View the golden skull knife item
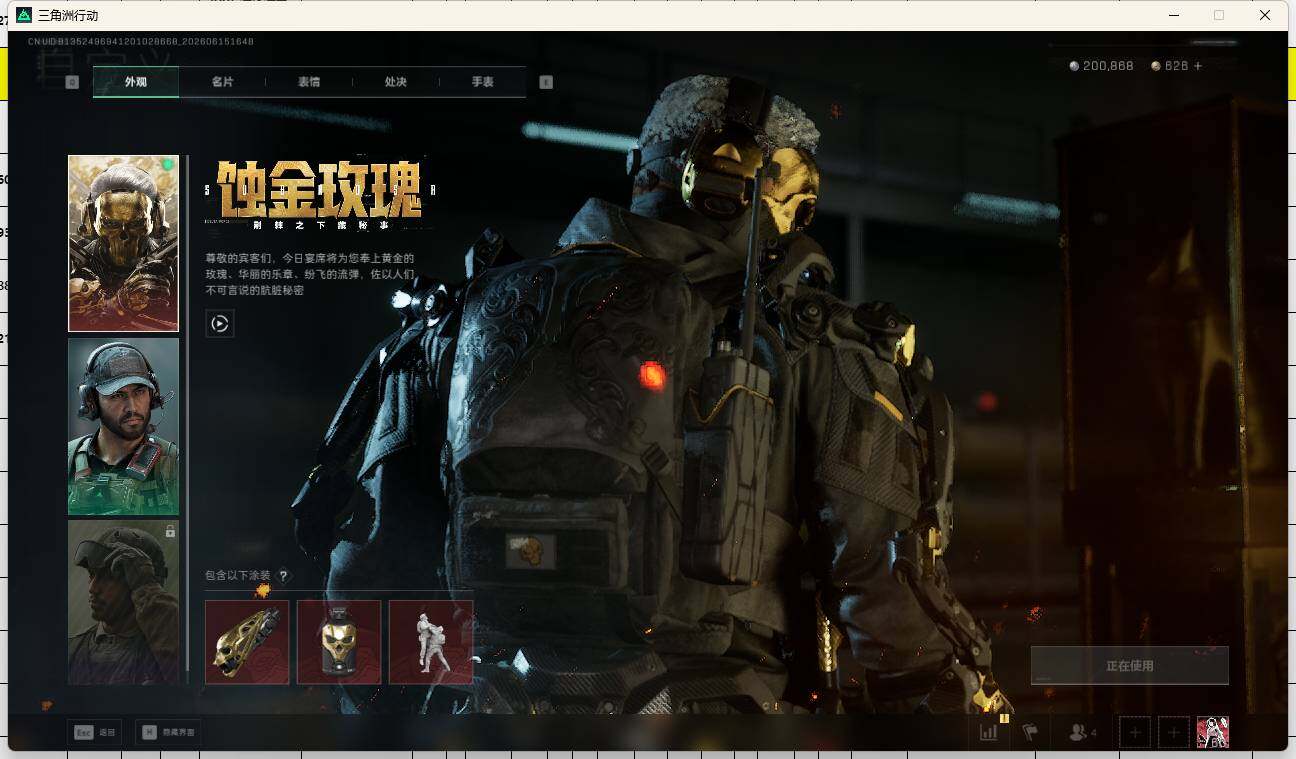 pos(247,642)
